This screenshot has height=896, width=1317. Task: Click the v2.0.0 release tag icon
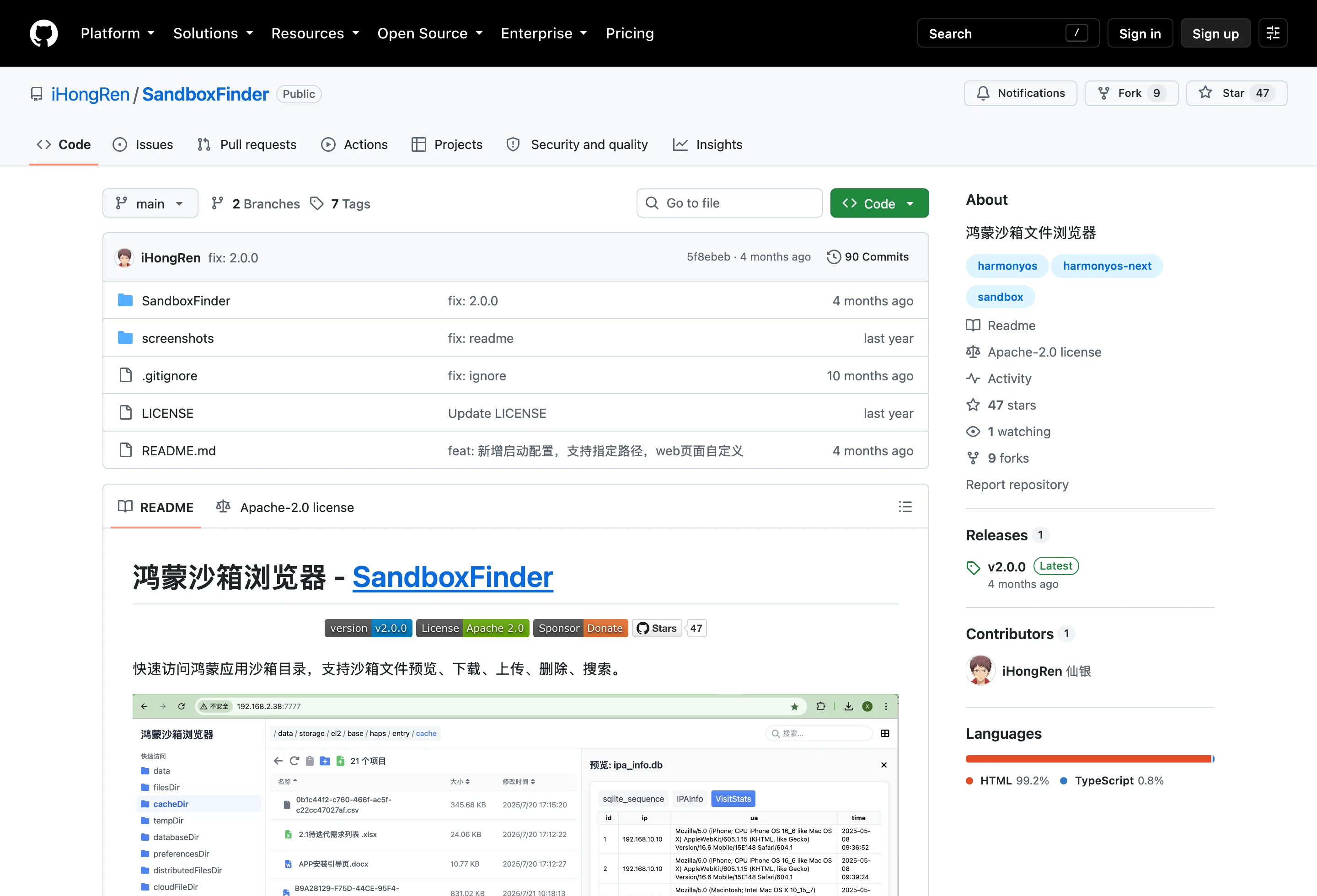(973, 568)
